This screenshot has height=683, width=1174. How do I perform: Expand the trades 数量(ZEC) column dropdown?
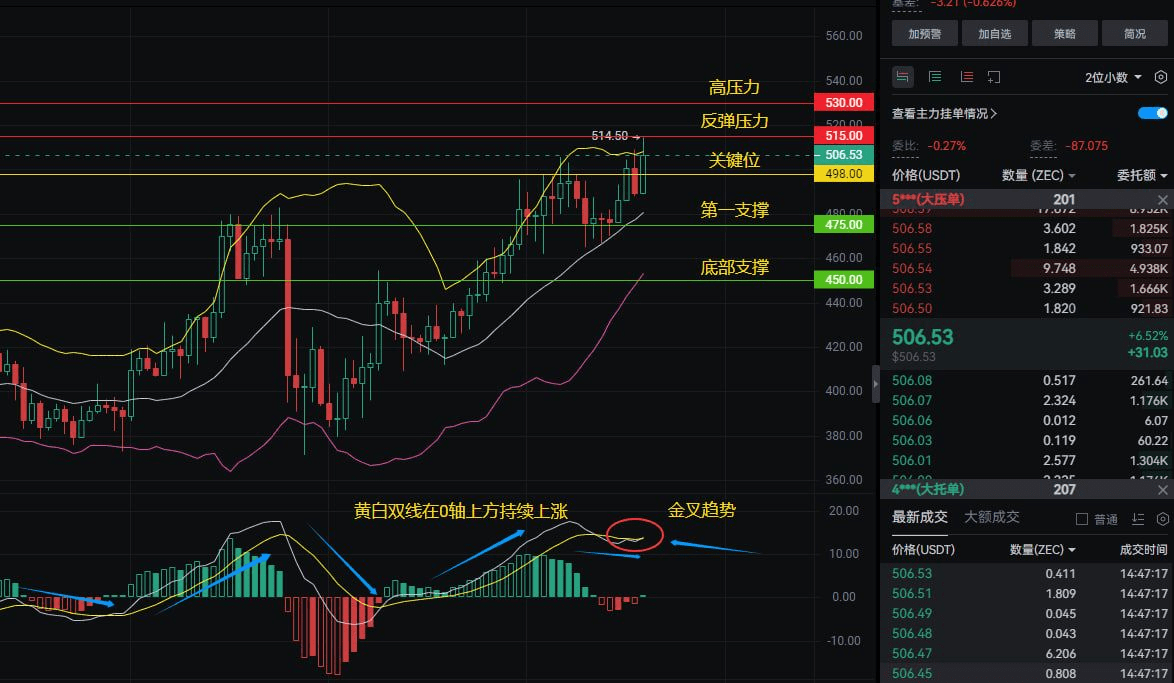(x=1042, y=550)
